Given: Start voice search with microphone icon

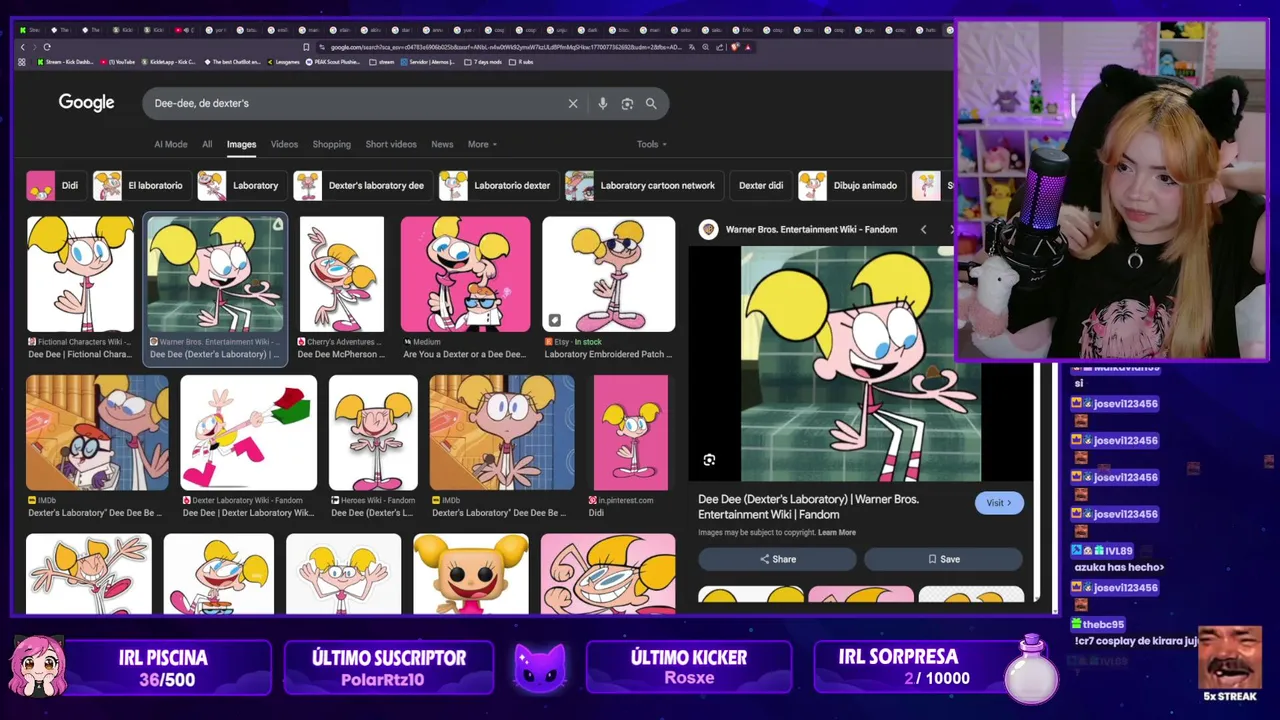Looking at the screenshot, I should [602, 103].
